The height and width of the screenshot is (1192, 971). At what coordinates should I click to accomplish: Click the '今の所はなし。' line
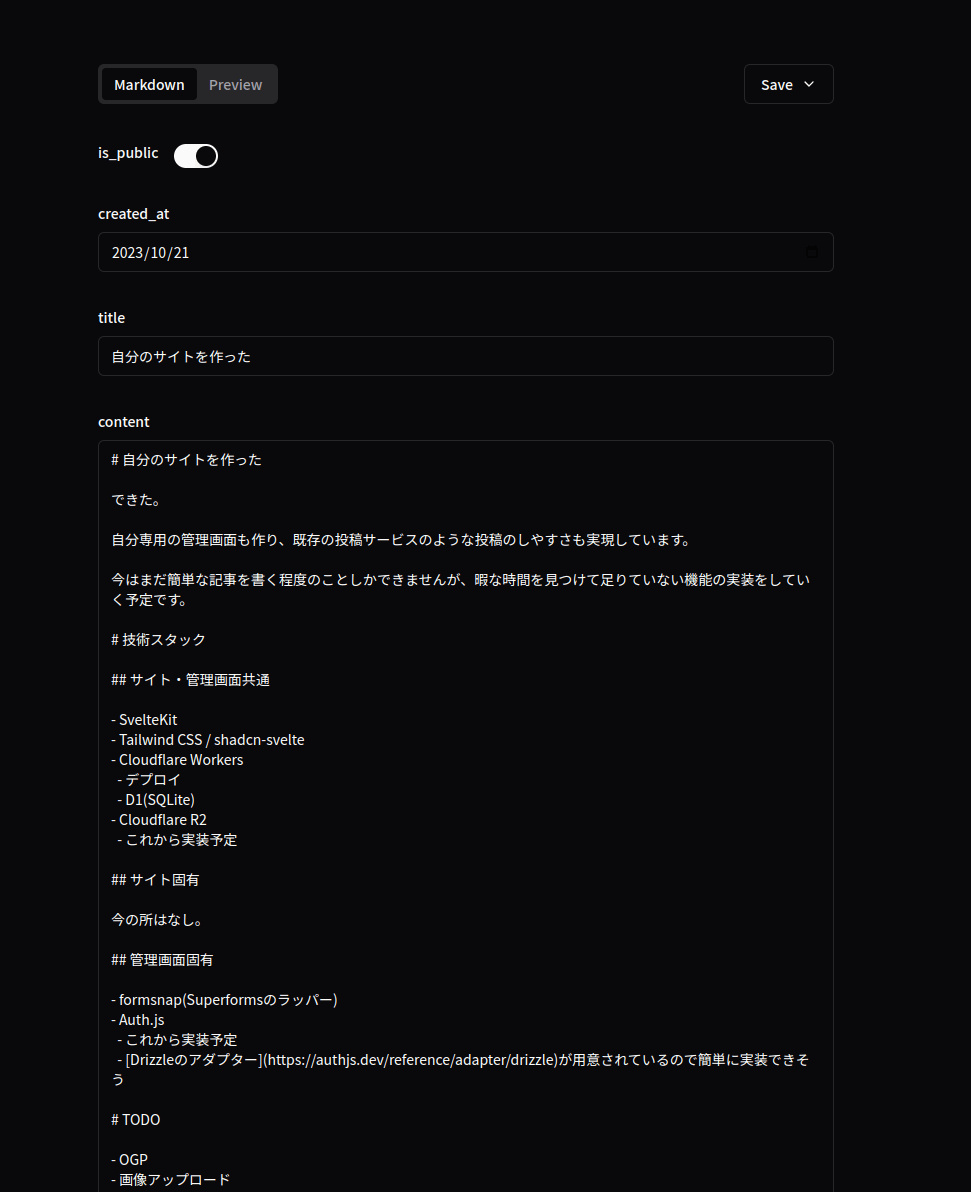click(157, 920)
